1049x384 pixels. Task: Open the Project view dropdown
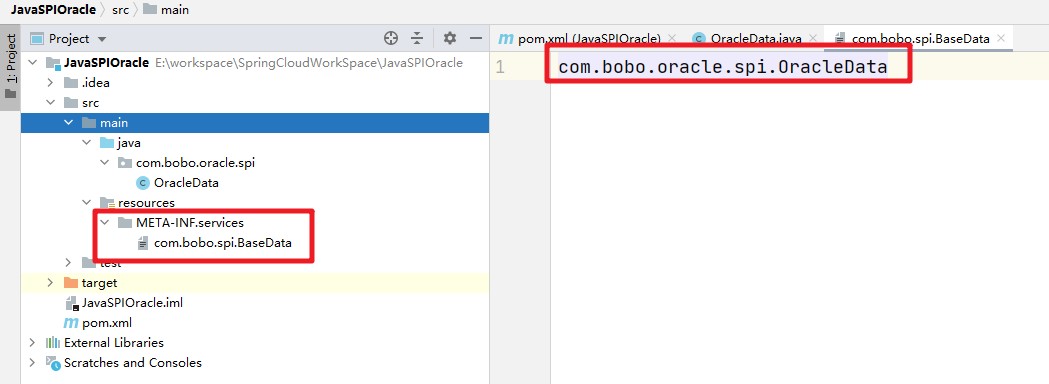point(102,39)
